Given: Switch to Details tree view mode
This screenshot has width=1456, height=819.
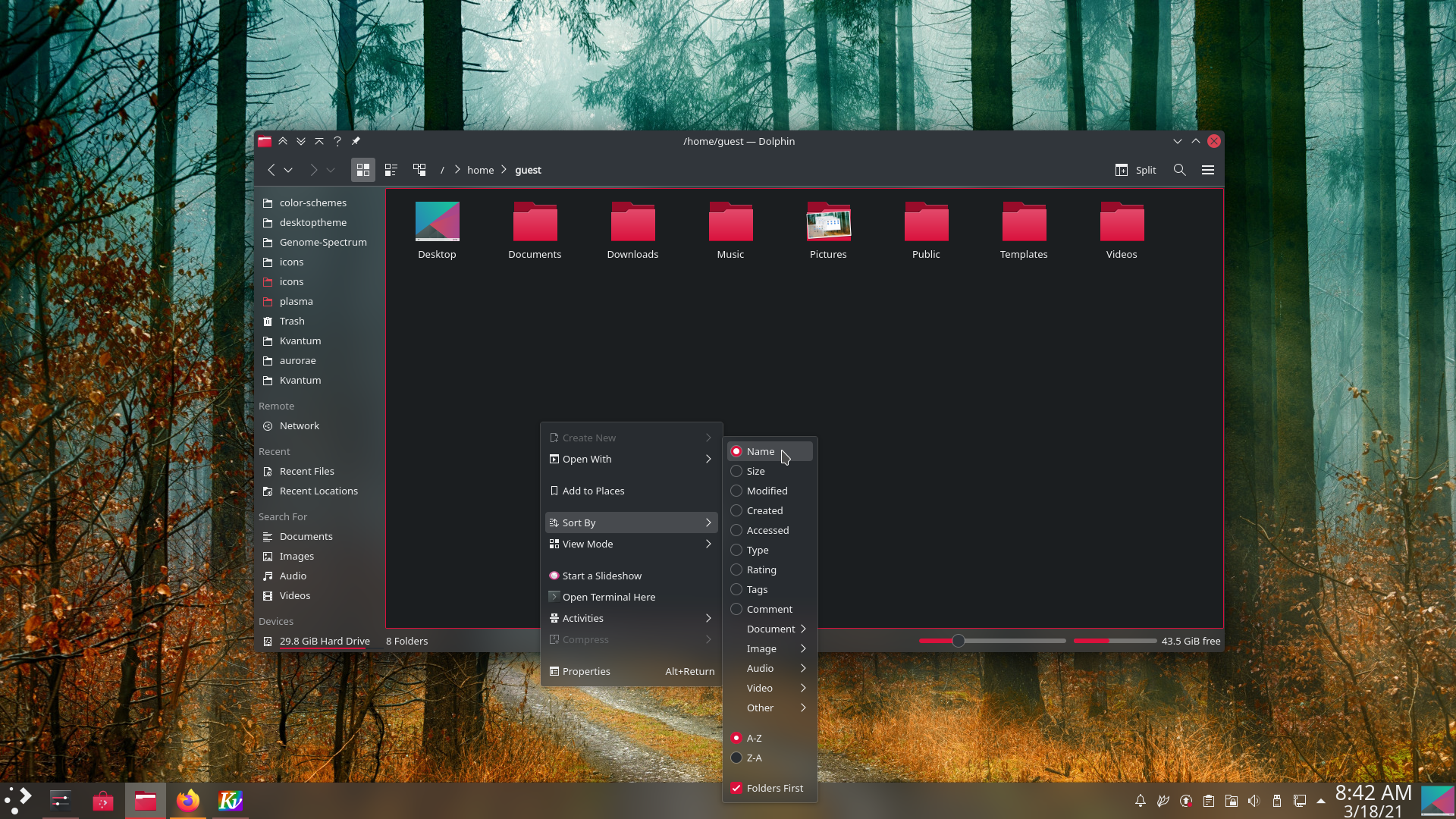Looking at the screenshot, I should (419, 170).
